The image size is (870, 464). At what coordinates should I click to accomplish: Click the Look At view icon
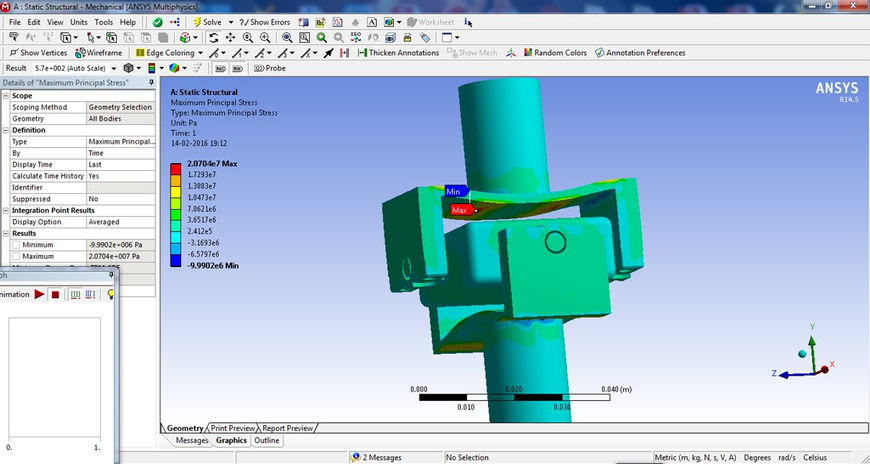pyautogui.click(x=373, y=38)
